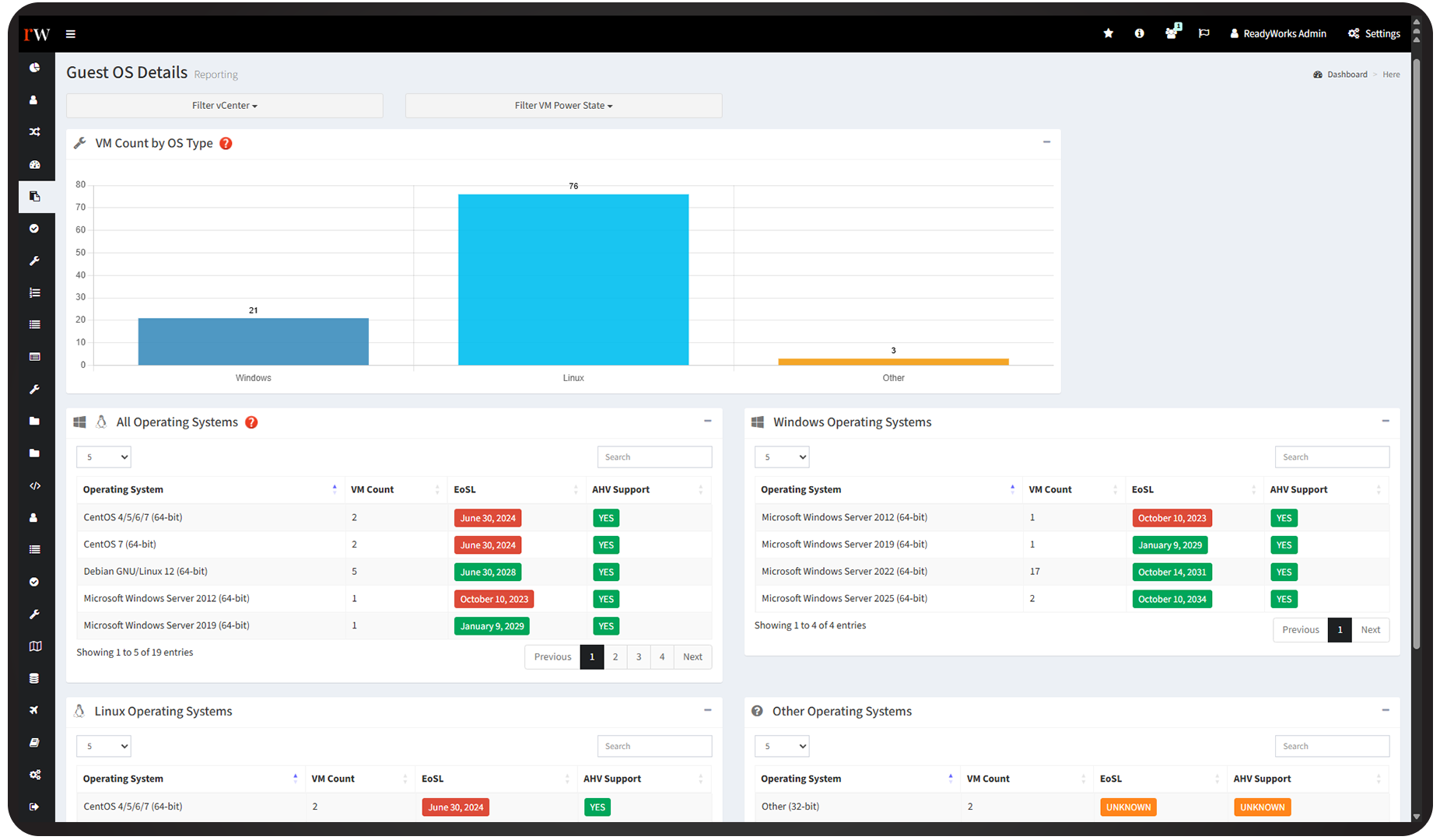The image size is (1447, 840).
Task: Click the airplane icon in sidebar
Action: pyautogui.click(x=34, y=710)
